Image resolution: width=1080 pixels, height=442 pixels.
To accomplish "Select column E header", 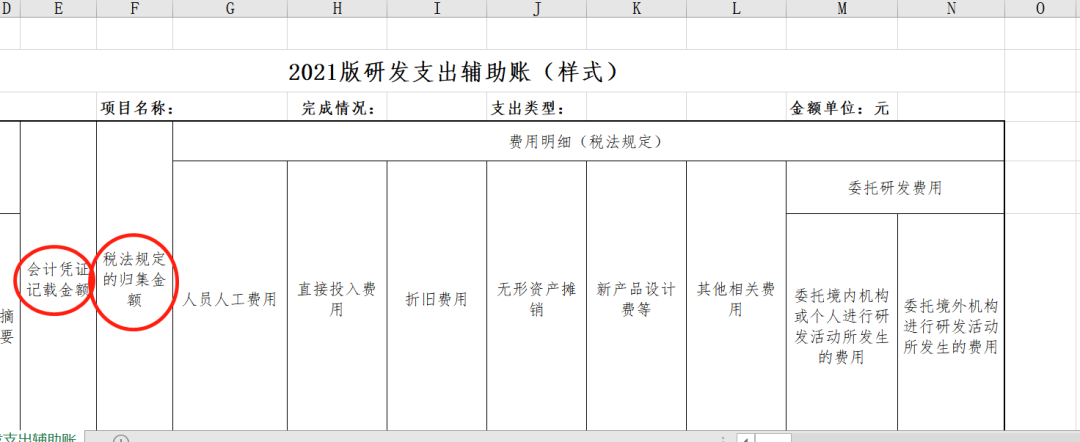I will [x=59, y=8].
